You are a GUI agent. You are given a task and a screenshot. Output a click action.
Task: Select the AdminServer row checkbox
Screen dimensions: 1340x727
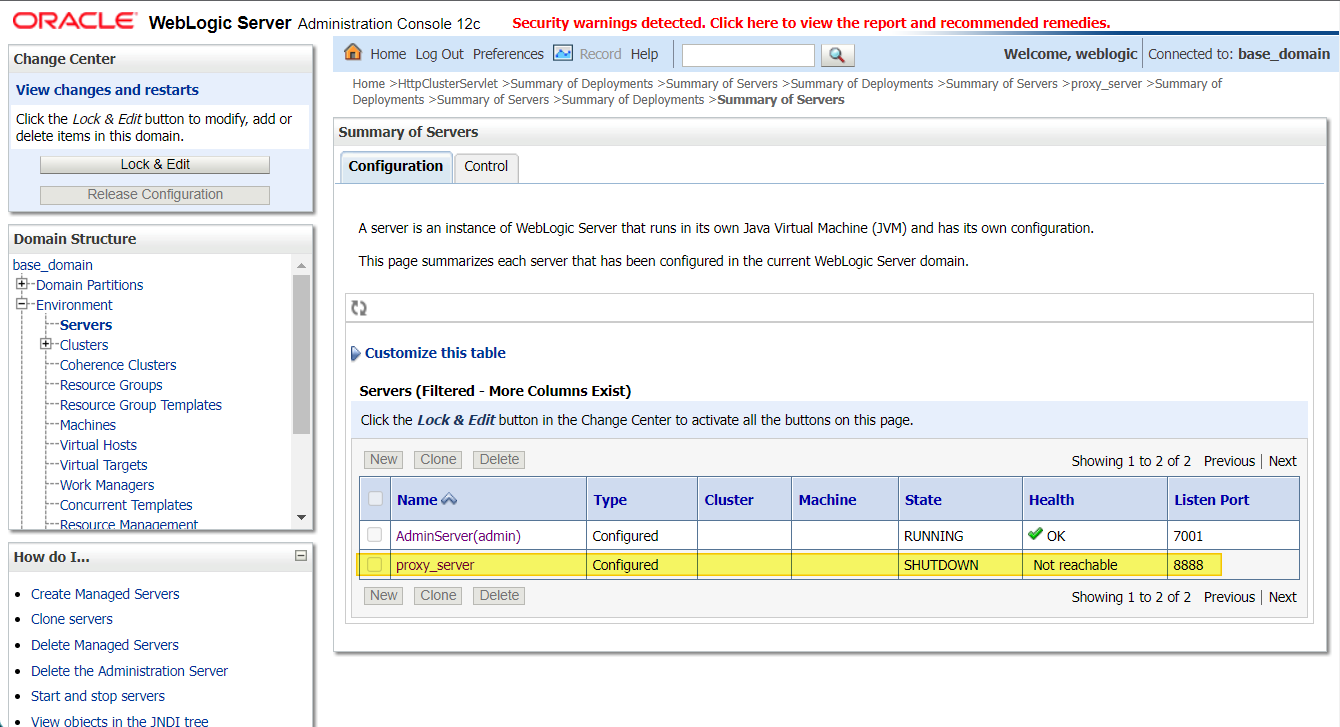coord(374,534)
